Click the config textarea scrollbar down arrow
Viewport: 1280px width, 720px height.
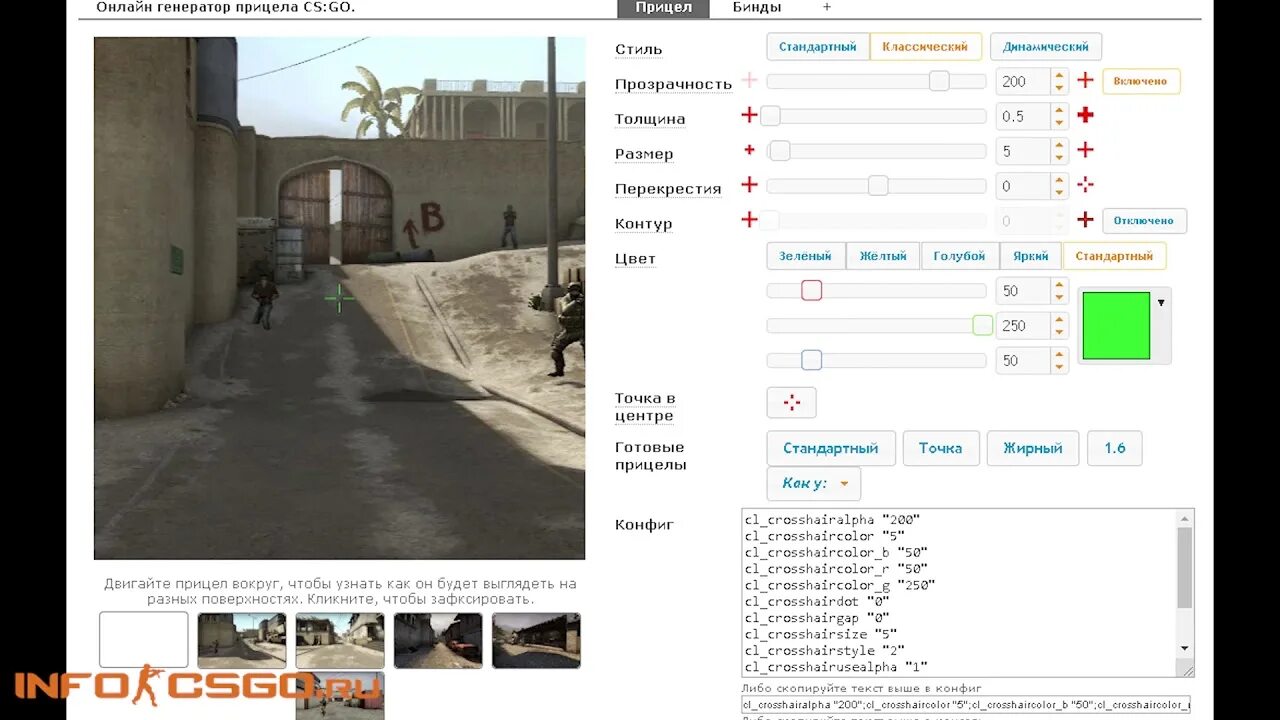(x=1185, y=648)
